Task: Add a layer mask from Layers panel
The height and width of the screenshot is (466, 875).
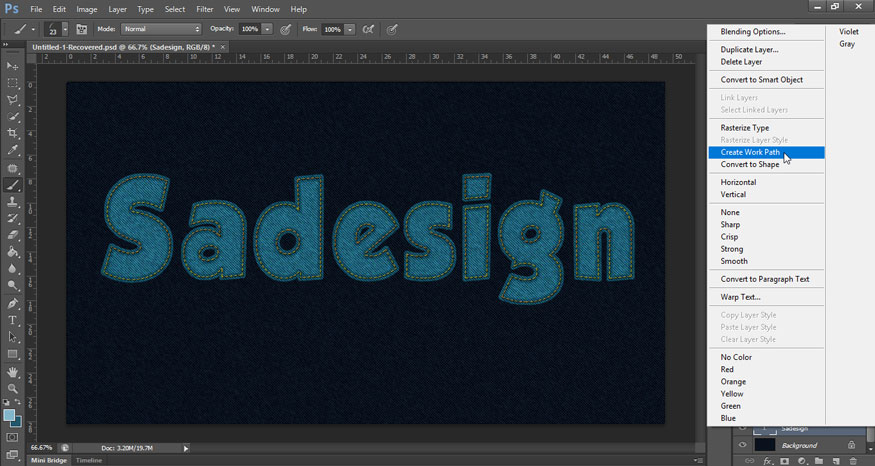Action: pos(785,461)
